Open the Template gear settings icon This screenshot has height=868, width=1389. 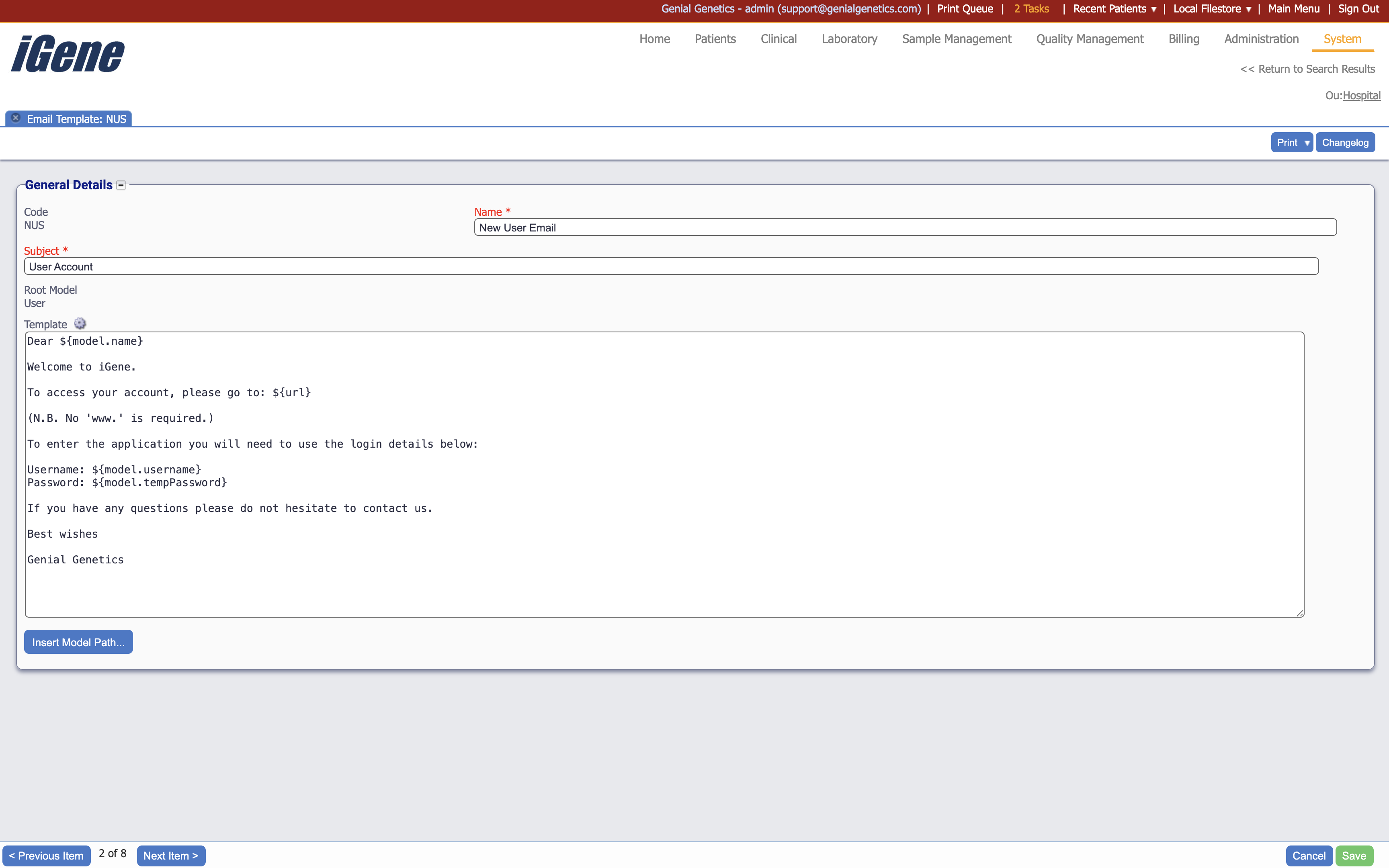coord(80,323)
